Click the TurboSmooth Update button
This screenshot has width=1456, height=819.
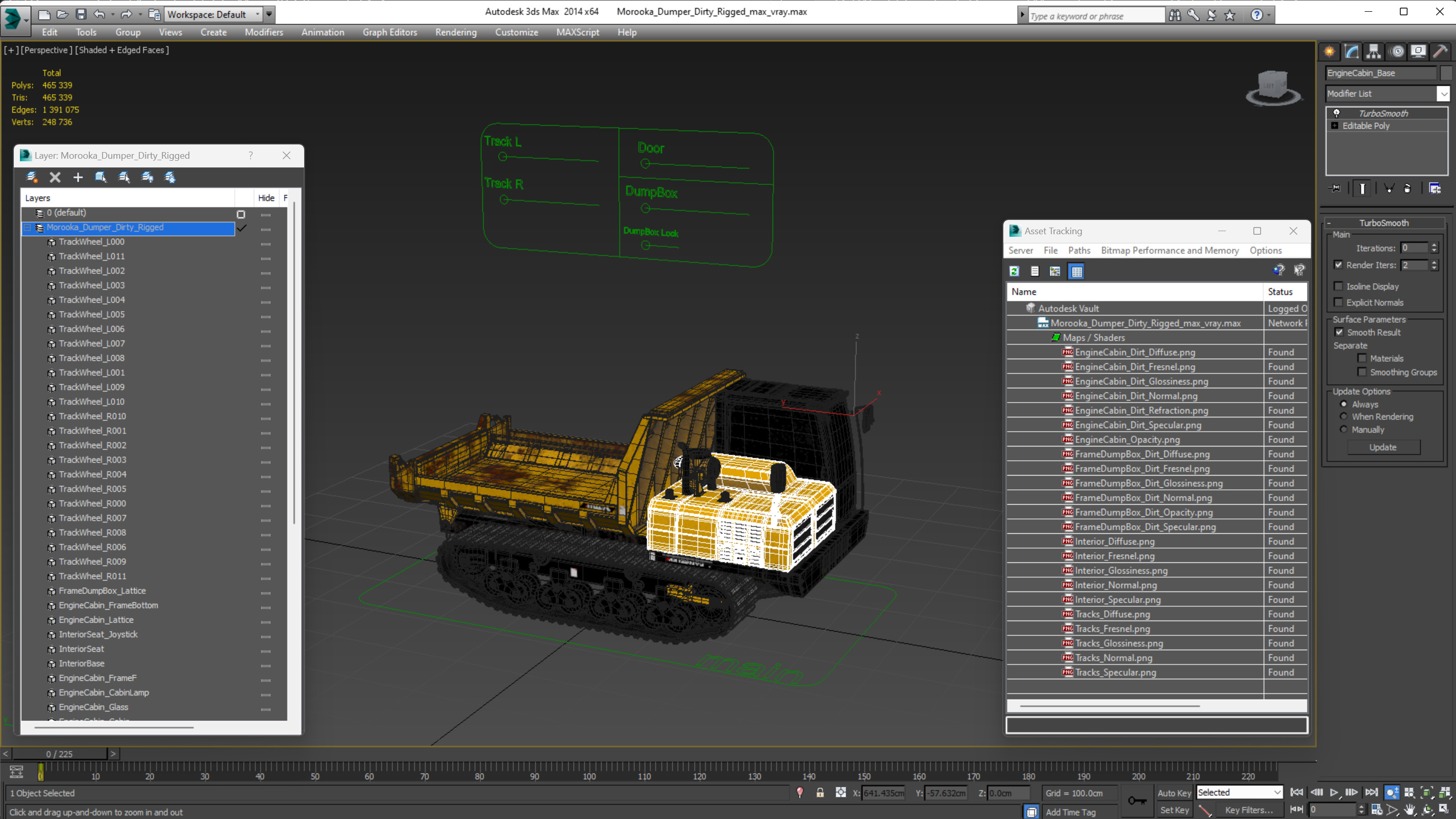pos(1383,446)
